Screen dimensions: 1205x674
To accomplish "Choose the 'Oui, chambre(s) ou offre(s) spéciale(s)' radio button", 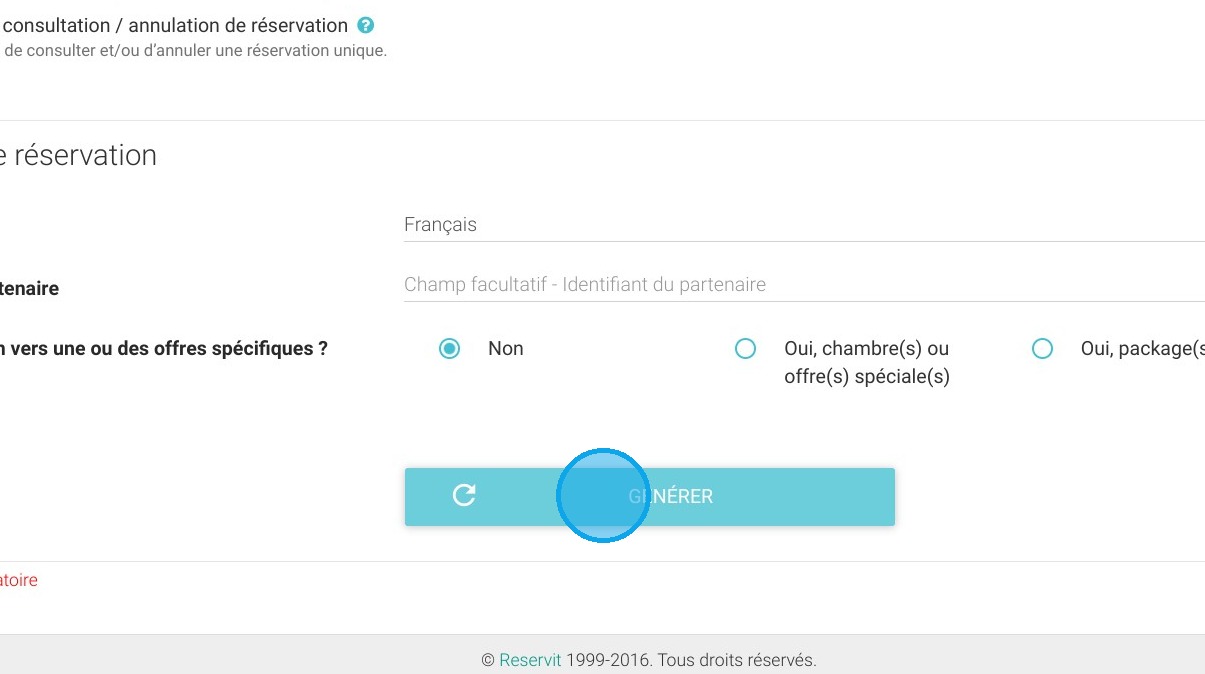I will 745,349.
